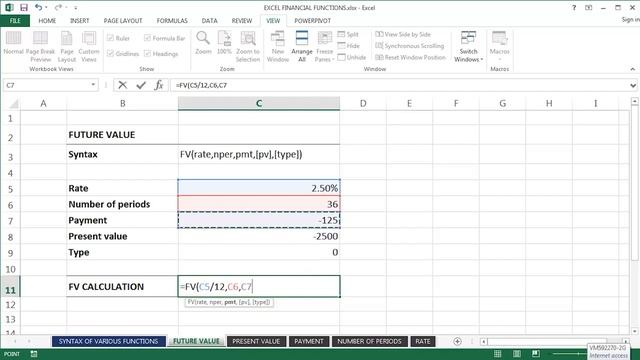Switch to POWERPIVOT ribbon tab

[313, 20]
